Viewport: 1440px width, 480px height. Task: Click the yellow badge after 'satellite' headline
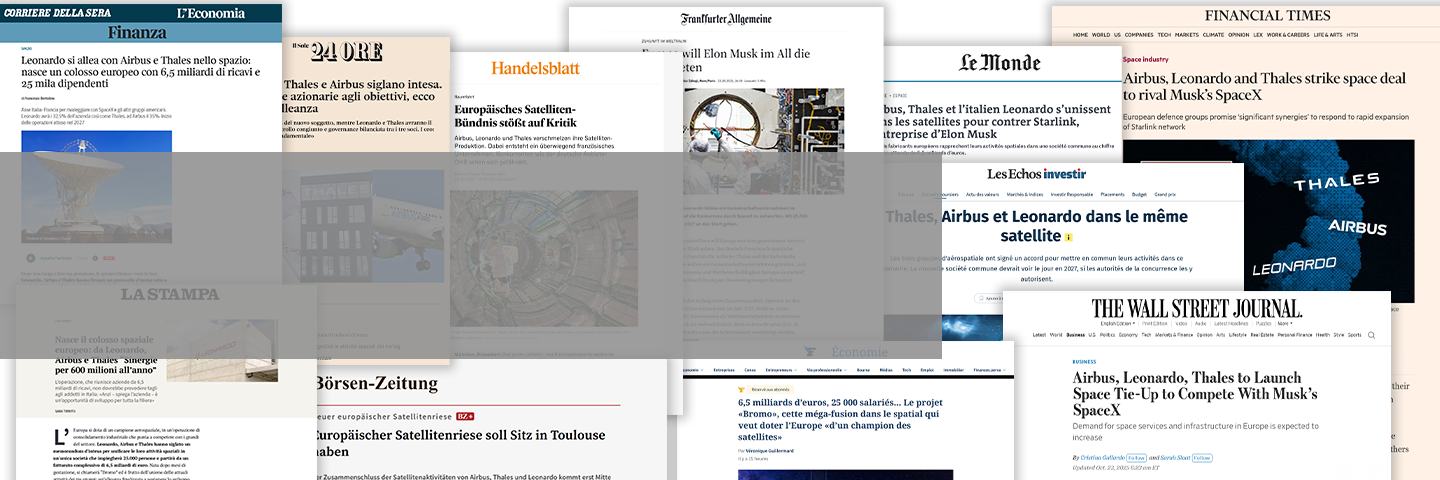pos(1068,238)
